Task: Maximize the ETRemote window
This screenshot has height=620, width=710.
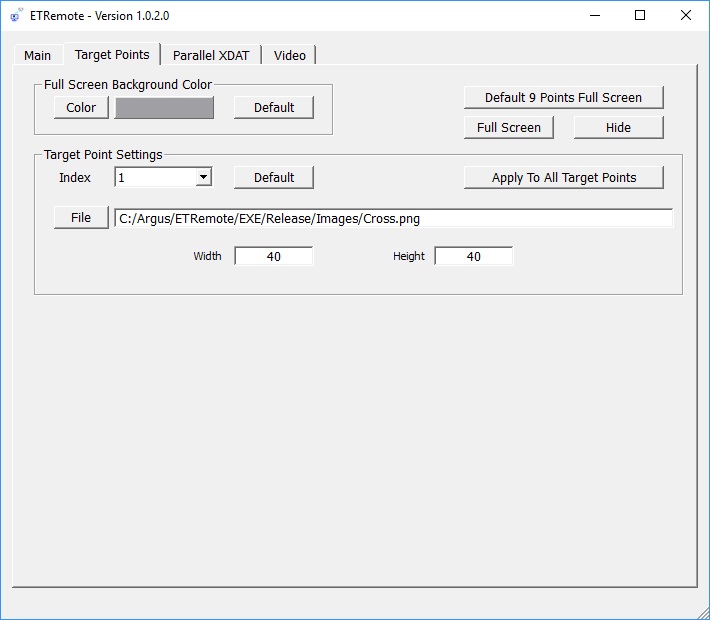Action: click(x=640, y=15)
